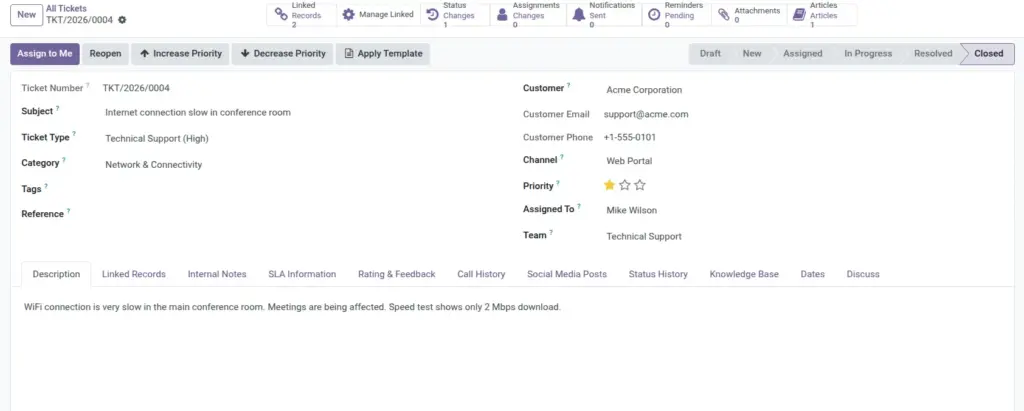
Task: Switch to Knowledge Base tab
Action: pyautogui.click(x=744, y=274)
